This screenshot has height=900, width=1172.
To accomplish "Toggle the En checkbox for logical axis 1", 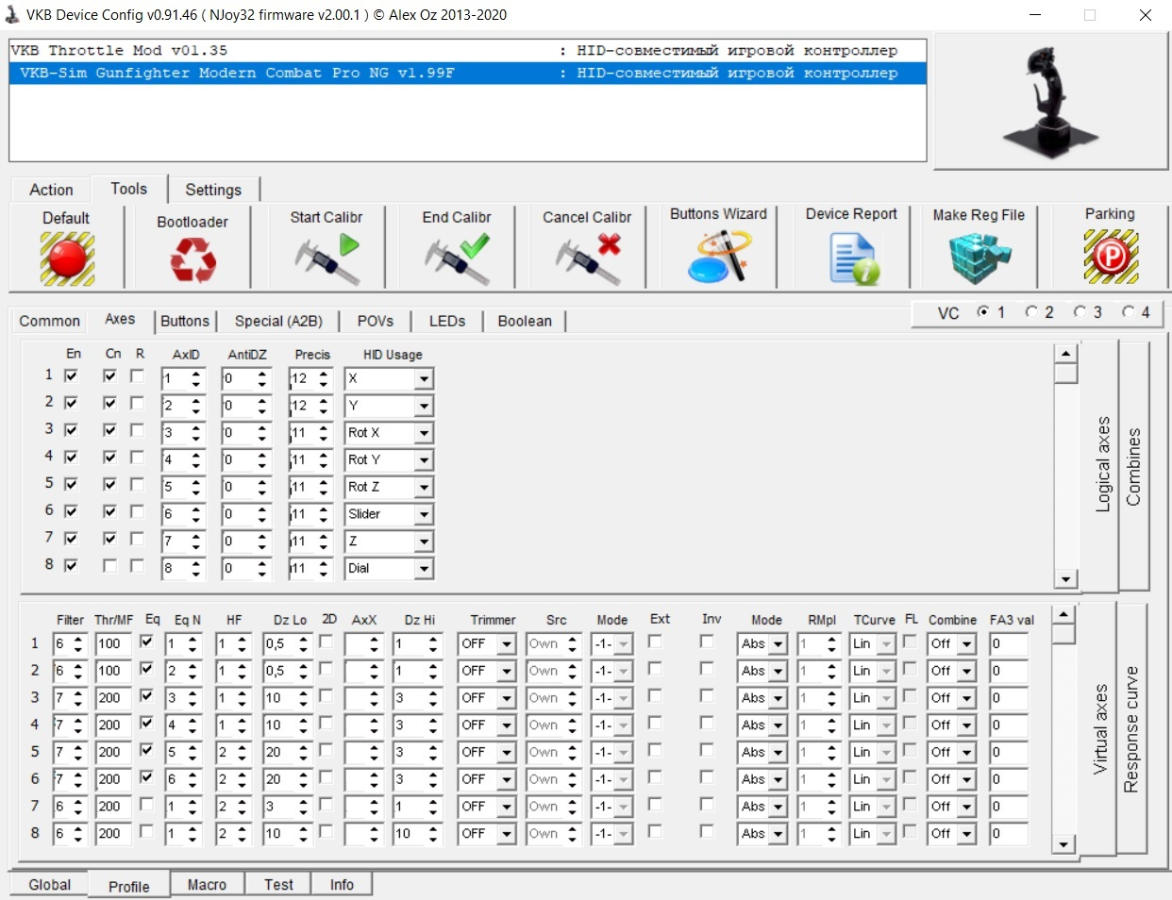I will point(71,376).
